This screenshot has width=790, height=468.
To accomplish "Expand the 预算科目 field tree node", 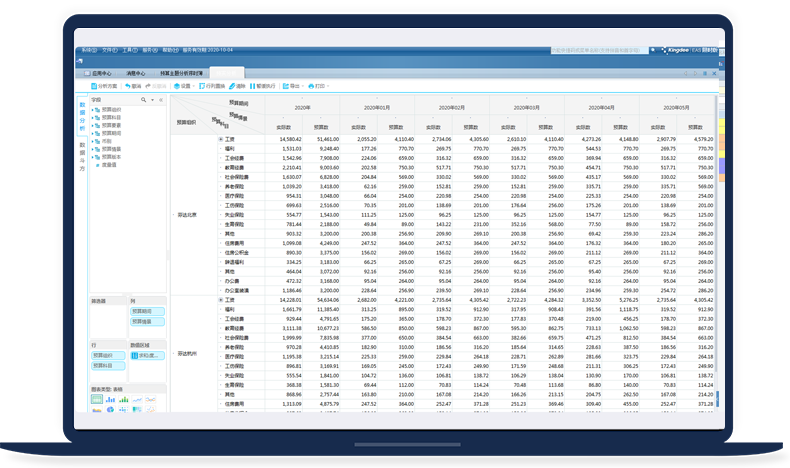I will pyautogui.click(x=93, y=117).
